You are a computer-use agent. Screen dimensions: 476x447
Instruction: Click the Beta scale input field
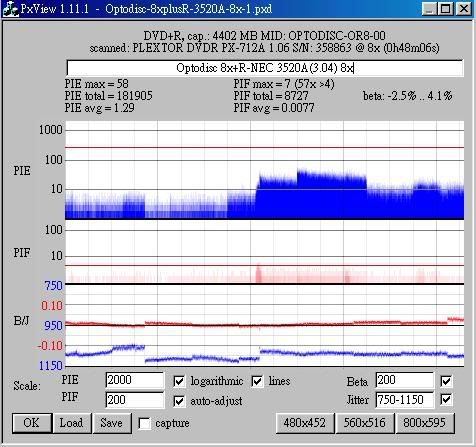click(x=405, y=380)
